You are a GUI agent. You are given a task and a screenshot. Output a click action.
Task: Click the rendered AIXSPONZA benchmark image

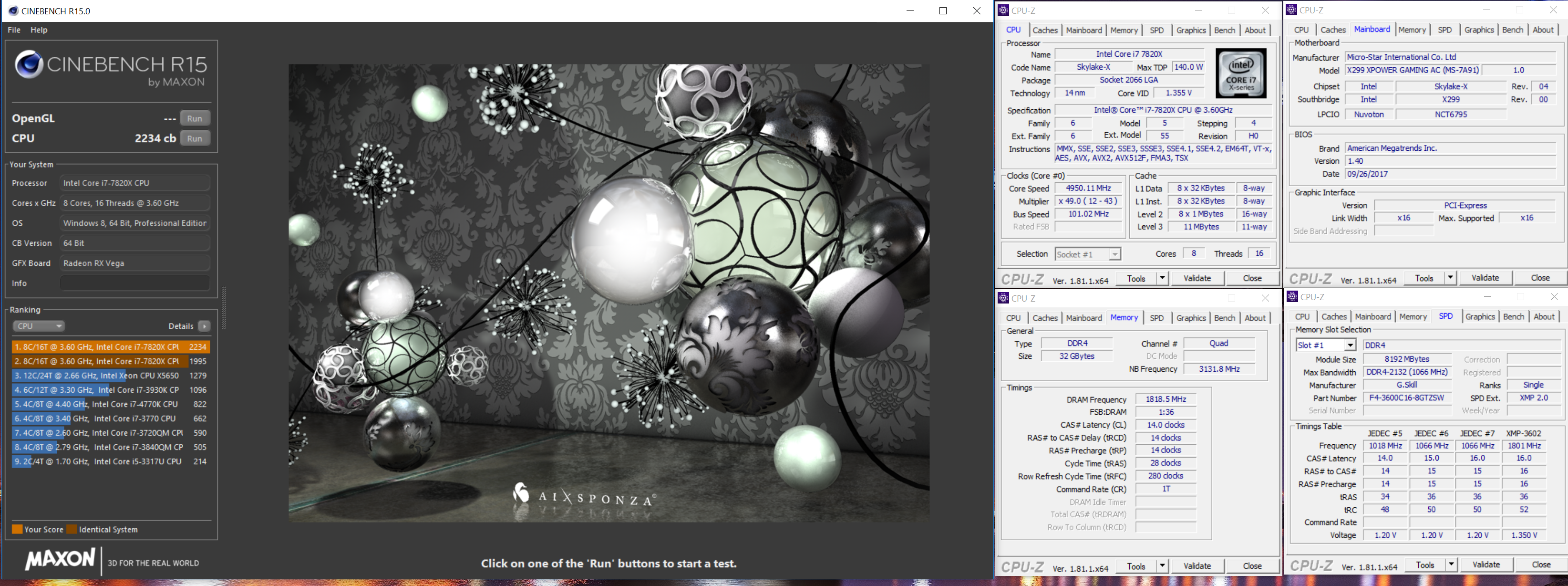[609, 293]
